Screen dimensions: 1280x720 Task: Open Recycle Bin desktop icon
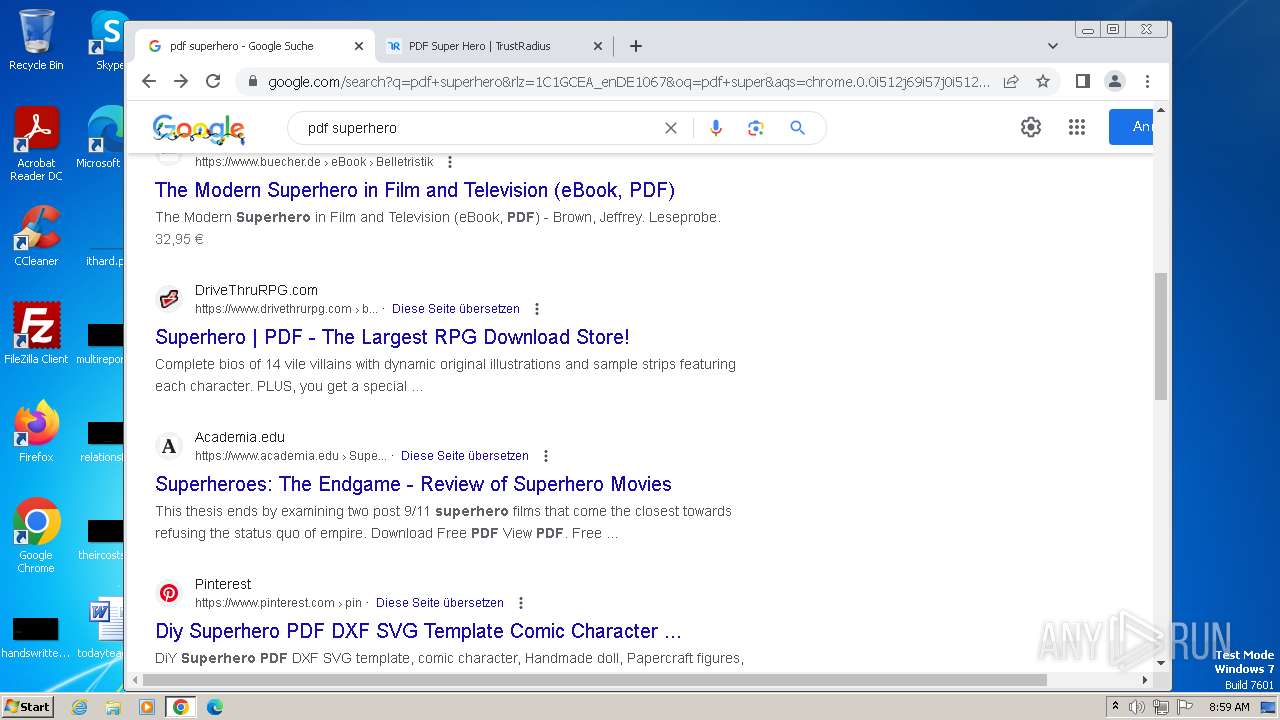click(x=36, y=40)
